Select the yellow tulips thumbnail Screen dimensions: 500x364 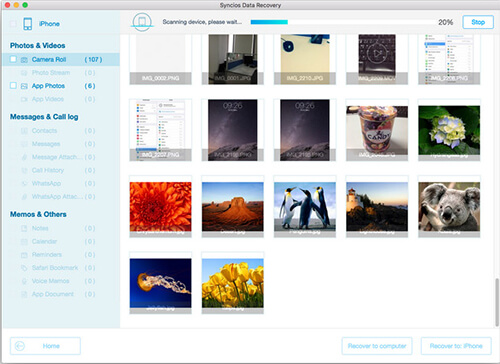coord(233,283)
